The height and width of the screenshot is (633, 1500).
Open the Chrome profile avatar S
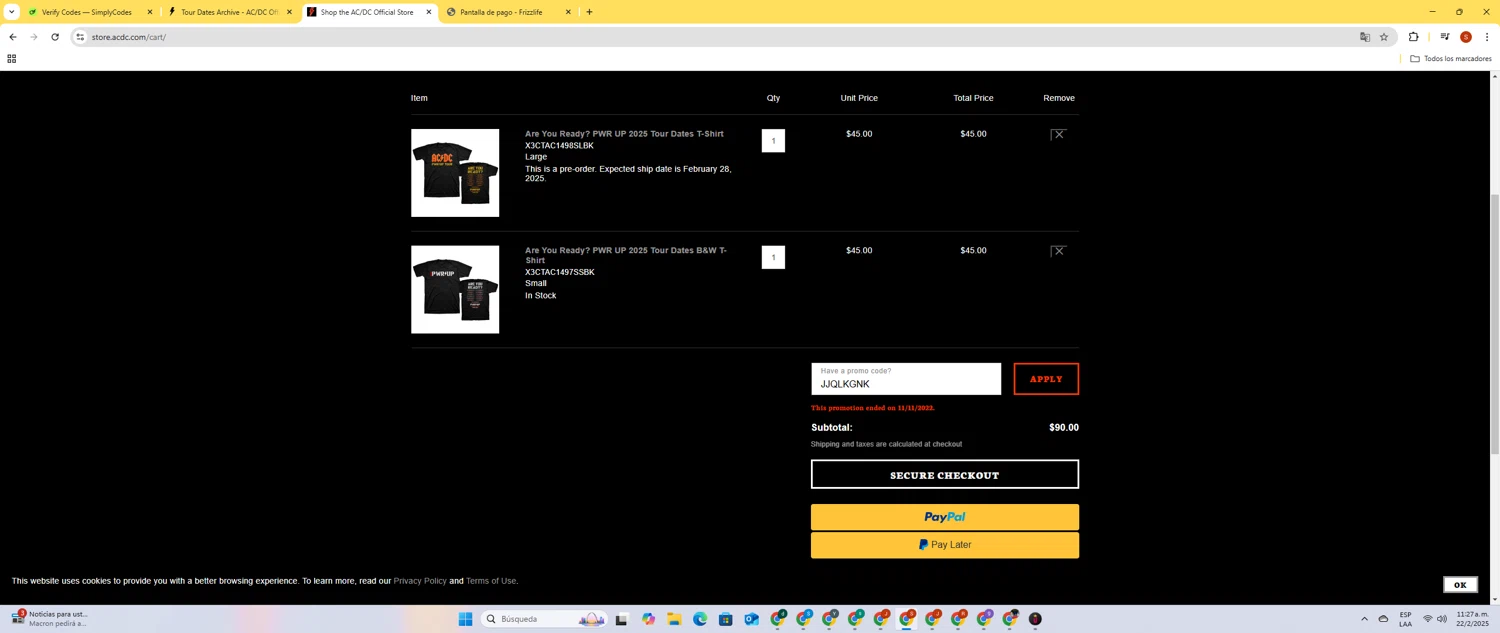[x=1466, y=37]
